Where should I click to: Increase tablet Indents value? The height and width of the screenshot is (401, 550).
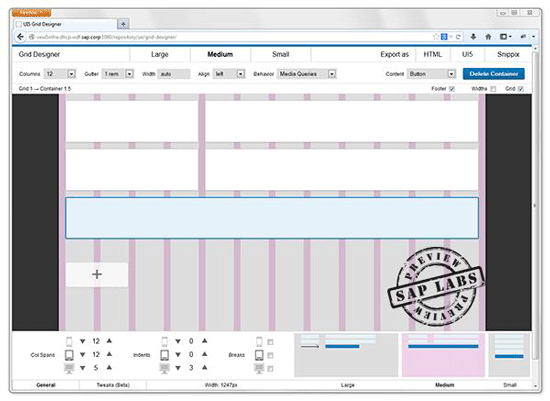[204, 354]
